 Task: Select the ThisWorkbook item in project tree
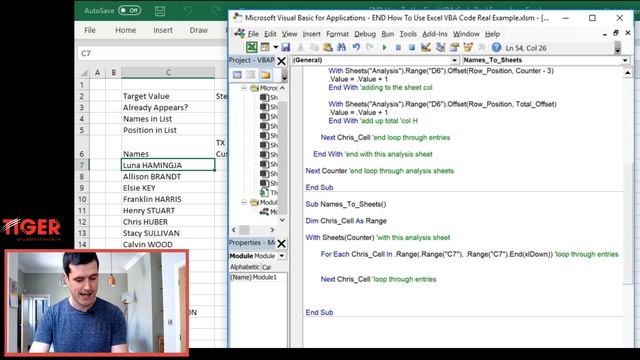click(x=269, y=192)
